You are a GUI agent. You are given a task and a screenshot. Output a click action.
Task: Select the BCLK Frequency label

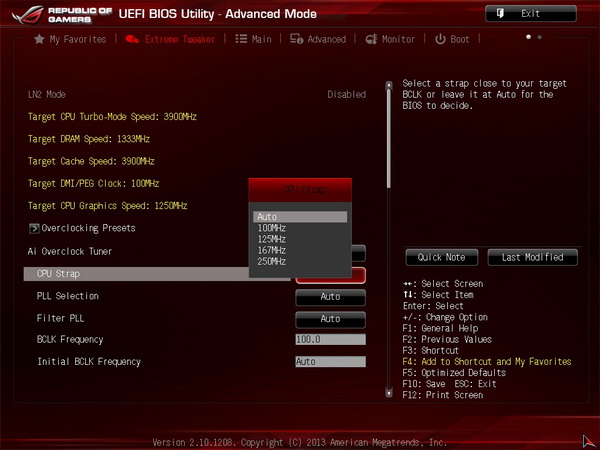coord(70,340)
